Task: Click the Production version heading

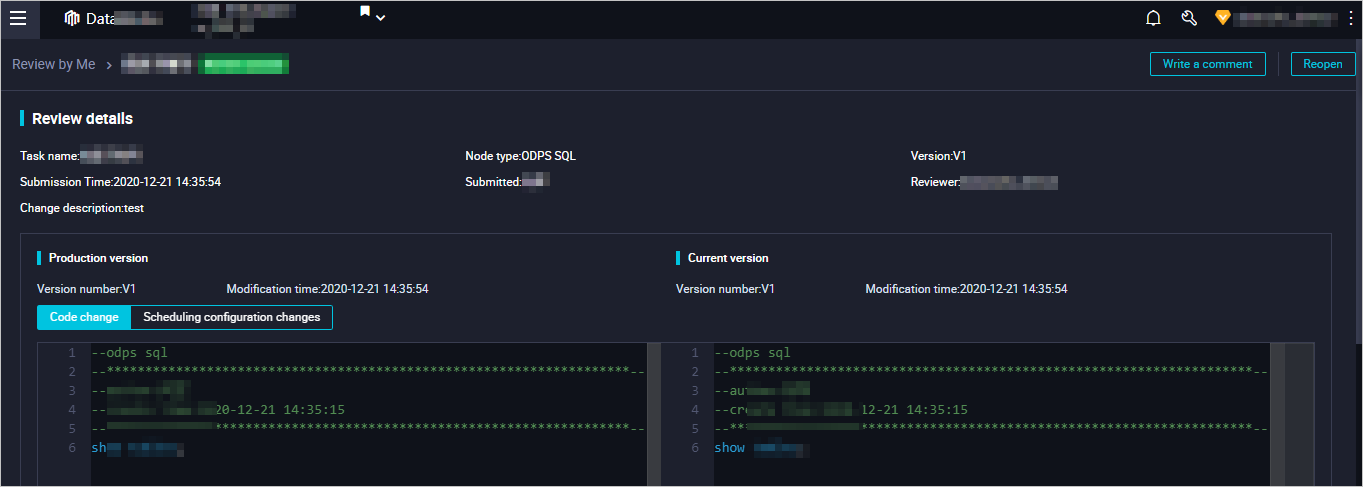Action: (98, 258)
